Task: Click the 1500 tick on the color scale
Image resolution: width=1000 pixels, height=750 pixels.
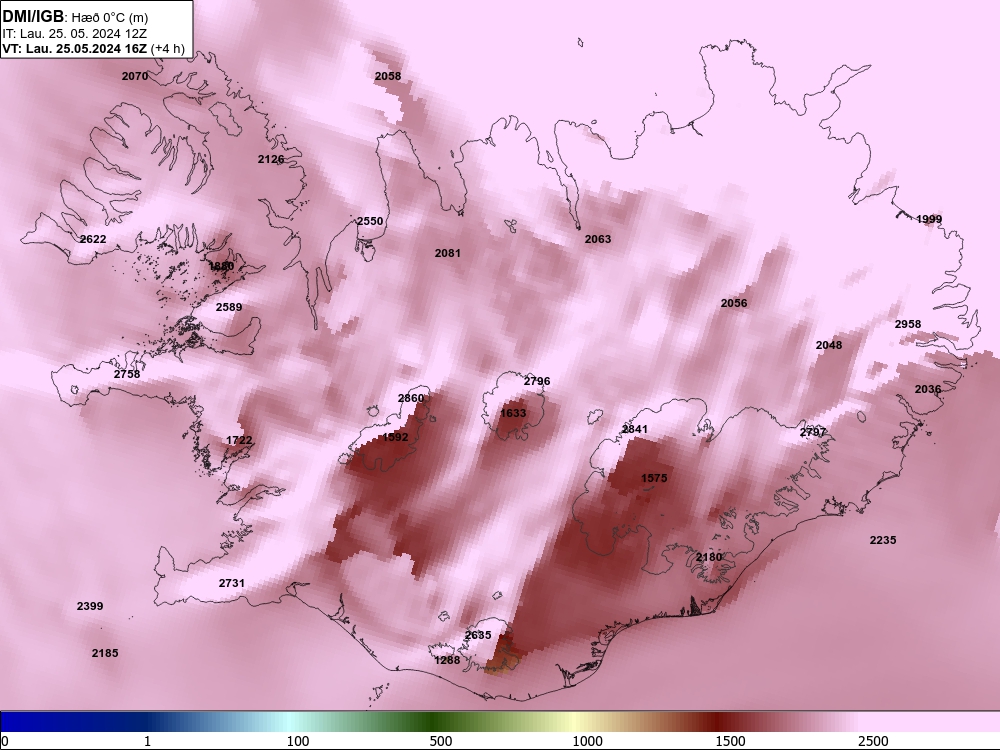Action: pos(730,741)
